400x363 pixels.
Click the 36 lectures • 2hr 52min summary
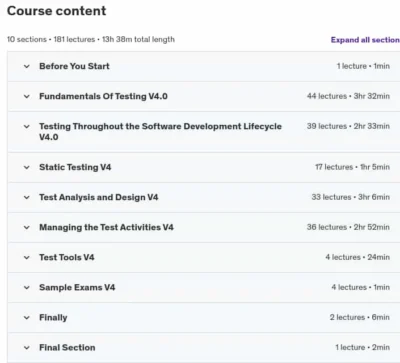coord(348,227)
